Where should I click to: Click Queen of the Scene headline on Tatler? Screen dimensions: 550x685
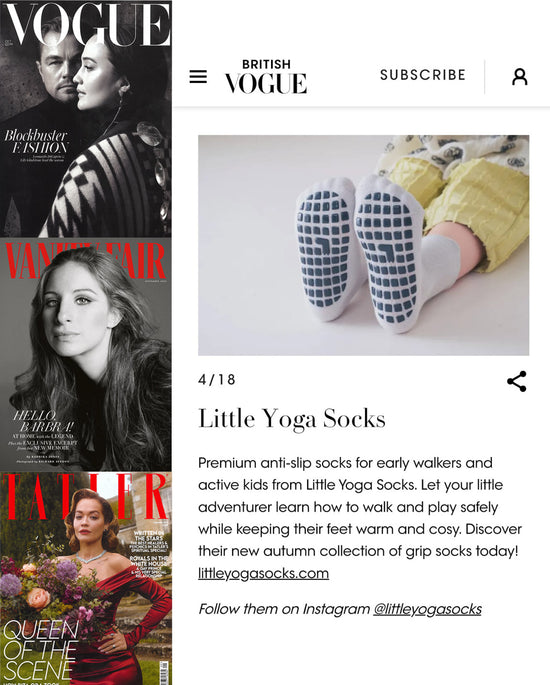(41, 650)
